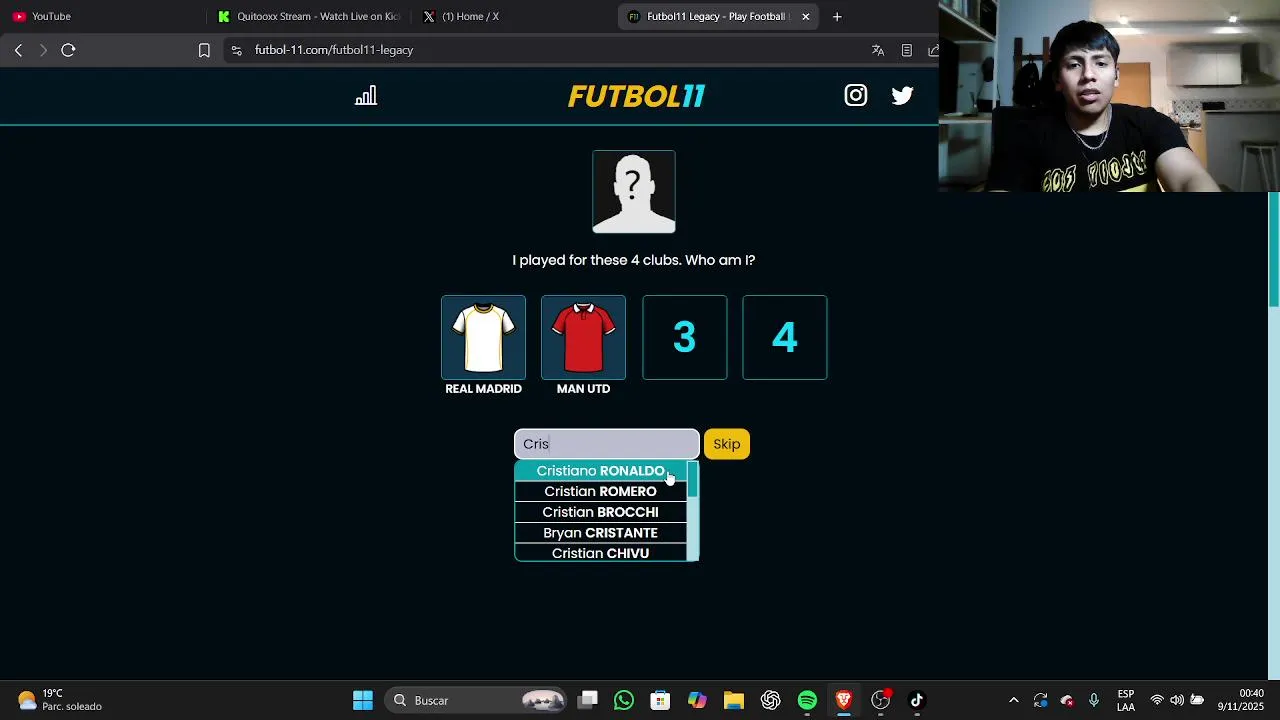Open ChatGPT from the taskbar

click(x=770, y=700)
